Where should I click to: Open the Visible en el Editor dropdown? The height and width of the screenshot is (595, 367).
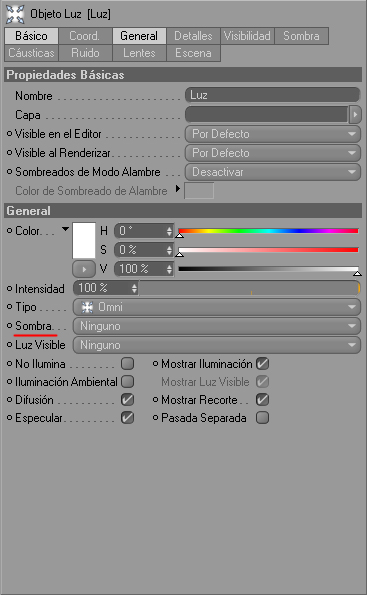pos(272,134)
